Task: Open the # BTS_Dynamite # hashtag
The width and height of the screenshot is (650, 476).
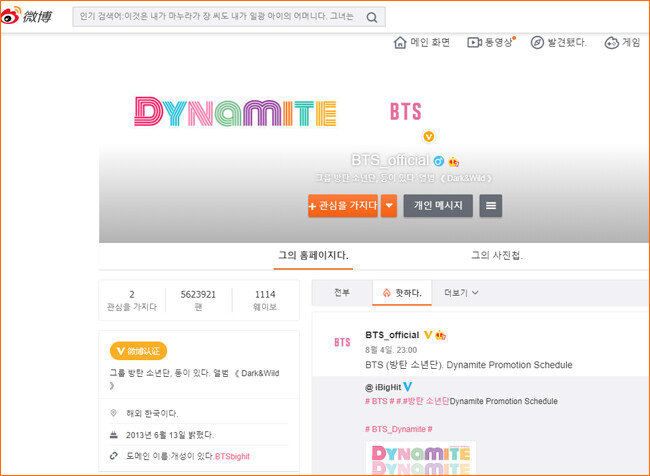Action: click(398, 429)
